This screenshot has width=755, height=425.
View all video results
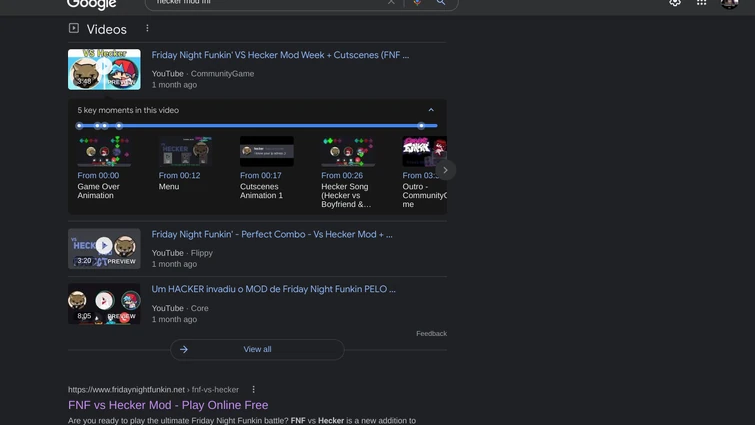click(x=257, y=349)
